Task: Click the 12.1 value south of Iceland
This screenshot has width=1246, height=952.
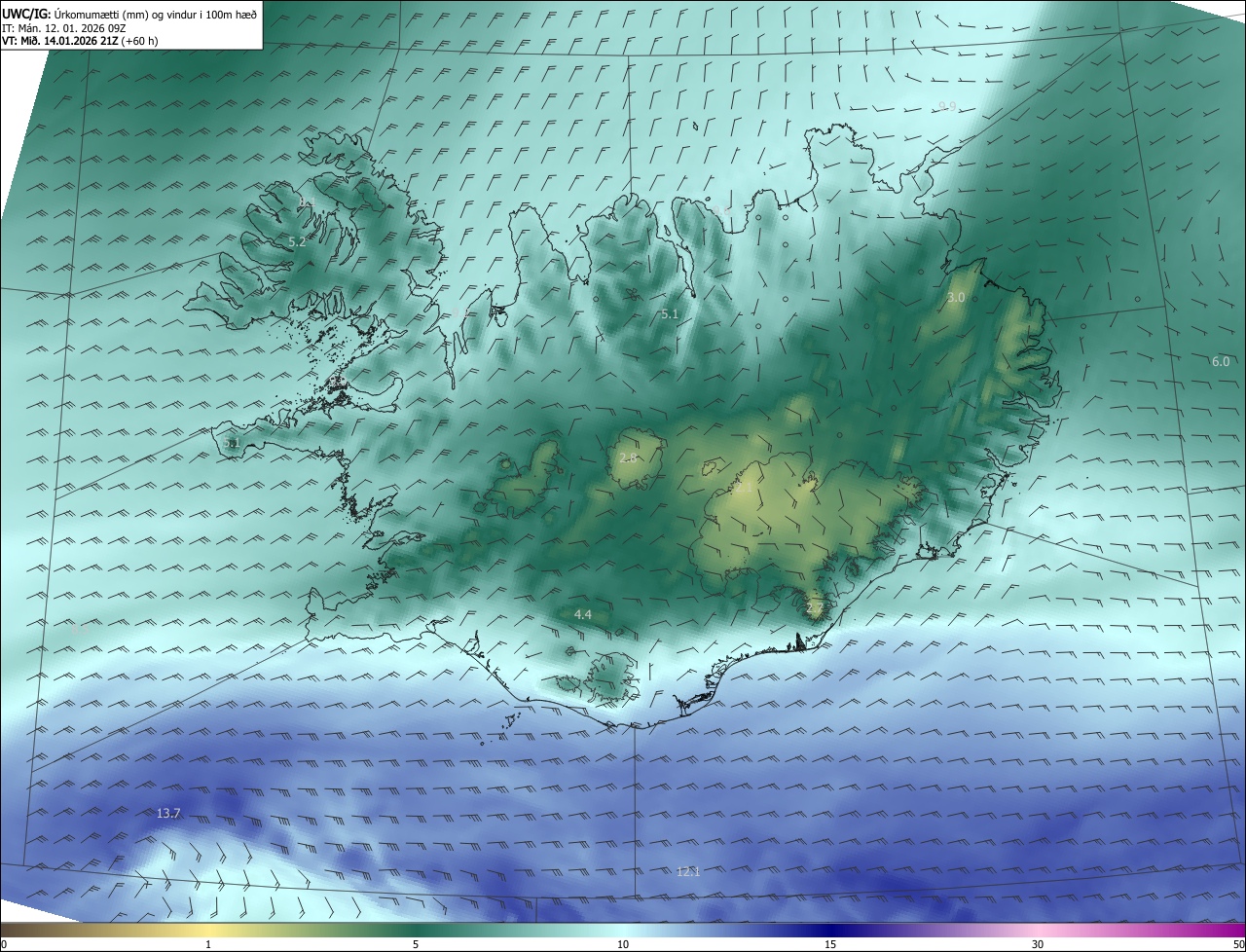Action: click(688, 871)
